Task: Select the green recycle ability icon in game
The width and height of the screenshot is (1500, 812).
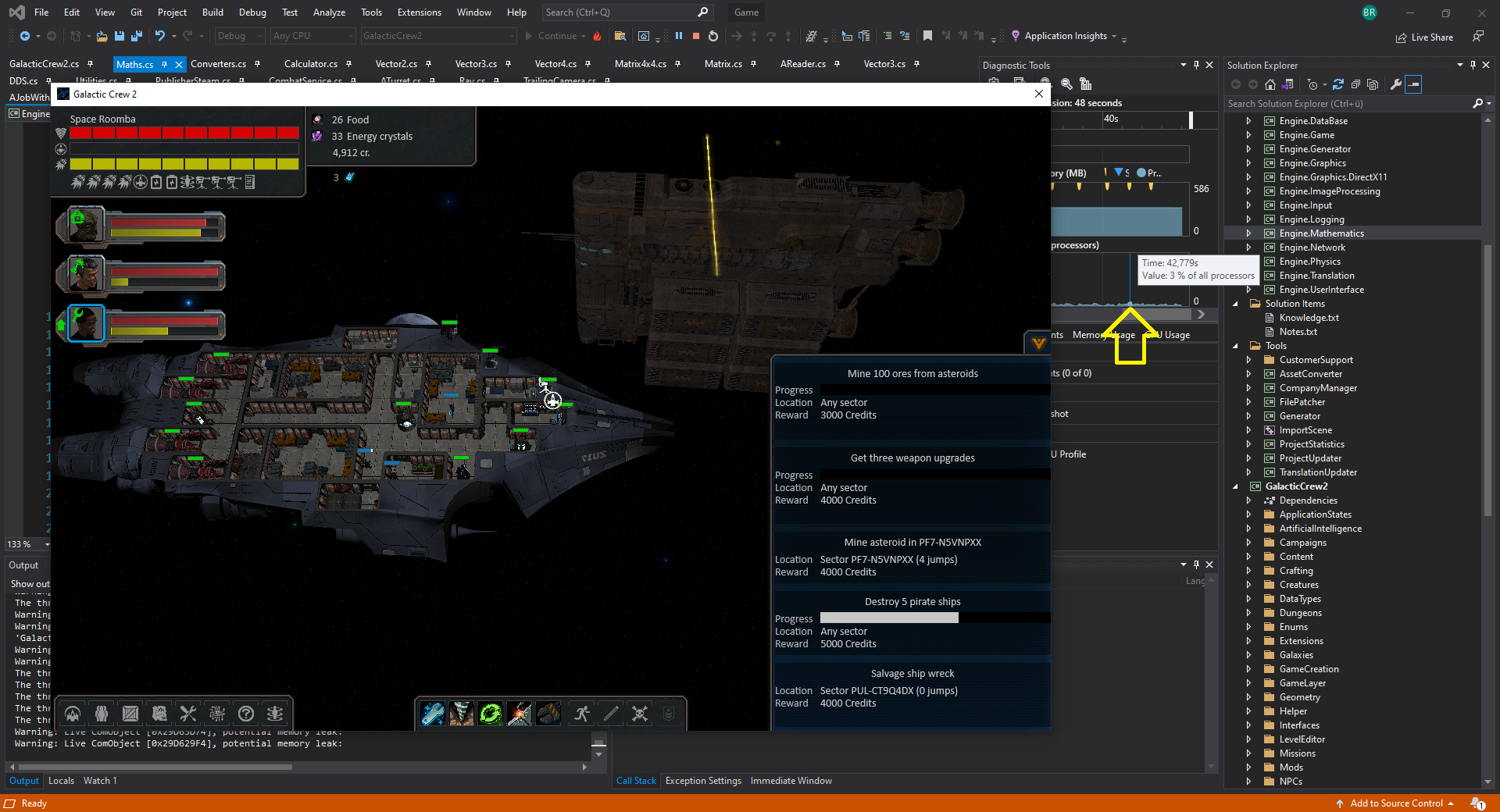Action: click(x=491, y=714)
